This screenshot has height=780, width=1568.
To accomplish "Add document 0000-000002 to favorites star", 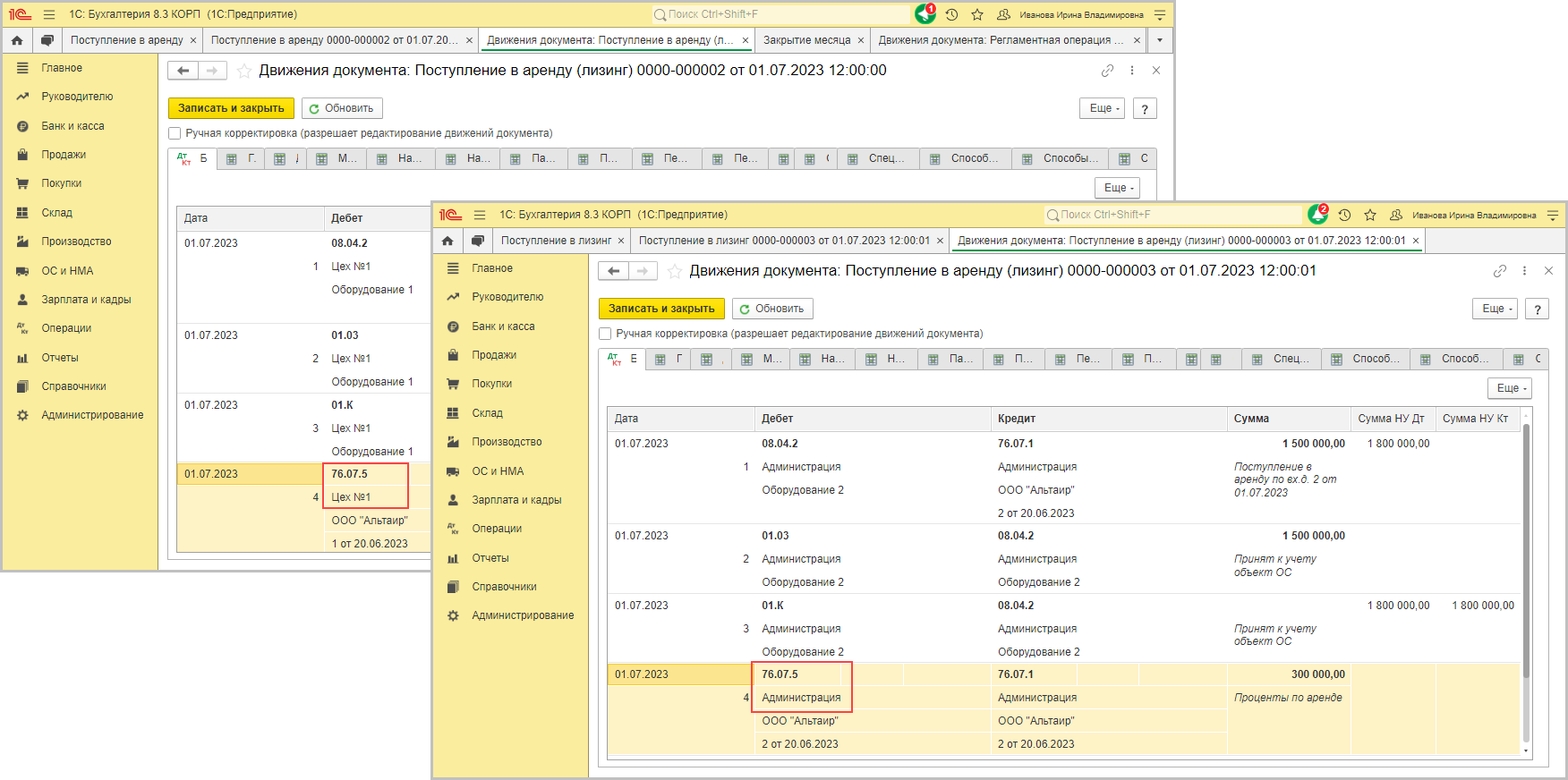I will (x=244, y=71).
